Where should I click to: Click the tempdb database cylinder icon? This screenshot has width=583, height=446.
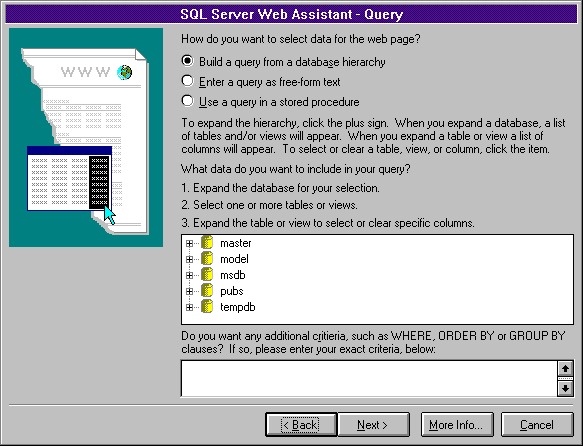tap(207, 307)
